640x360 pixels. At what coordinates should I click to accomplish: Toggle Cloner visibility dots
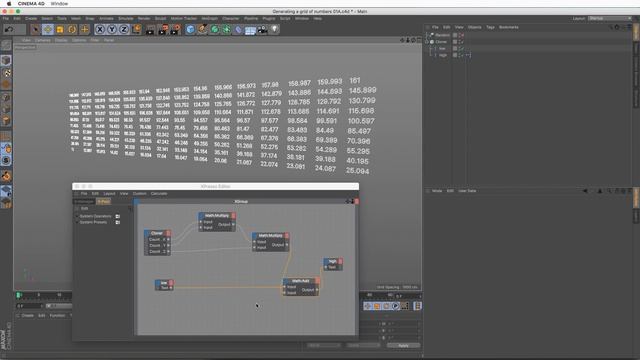(x=459, y=42)
